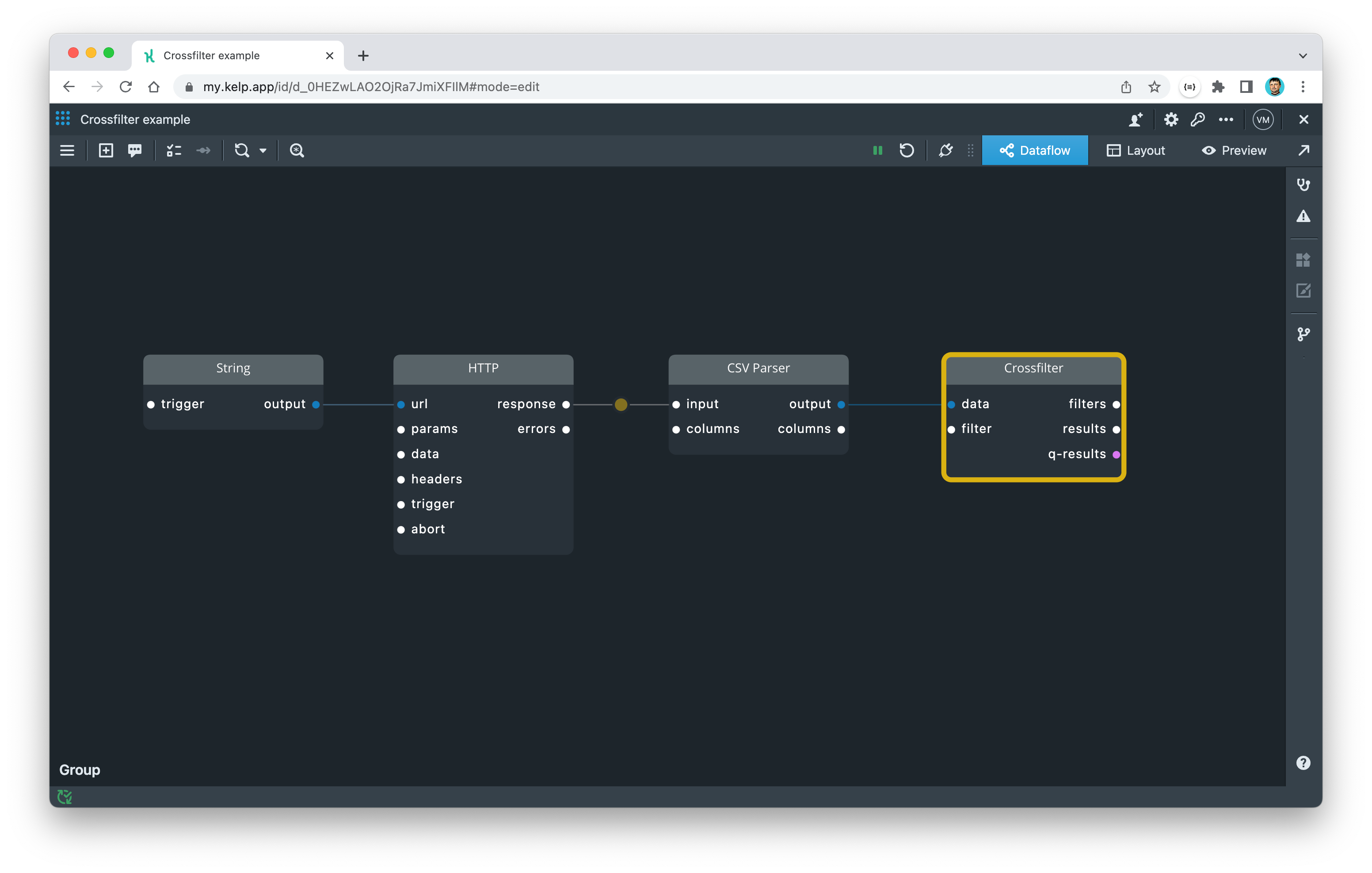The height and width of the screenshot is (873, 1372).
Task: Click the yellow wire midpoint dot
Action: point(621,405)
